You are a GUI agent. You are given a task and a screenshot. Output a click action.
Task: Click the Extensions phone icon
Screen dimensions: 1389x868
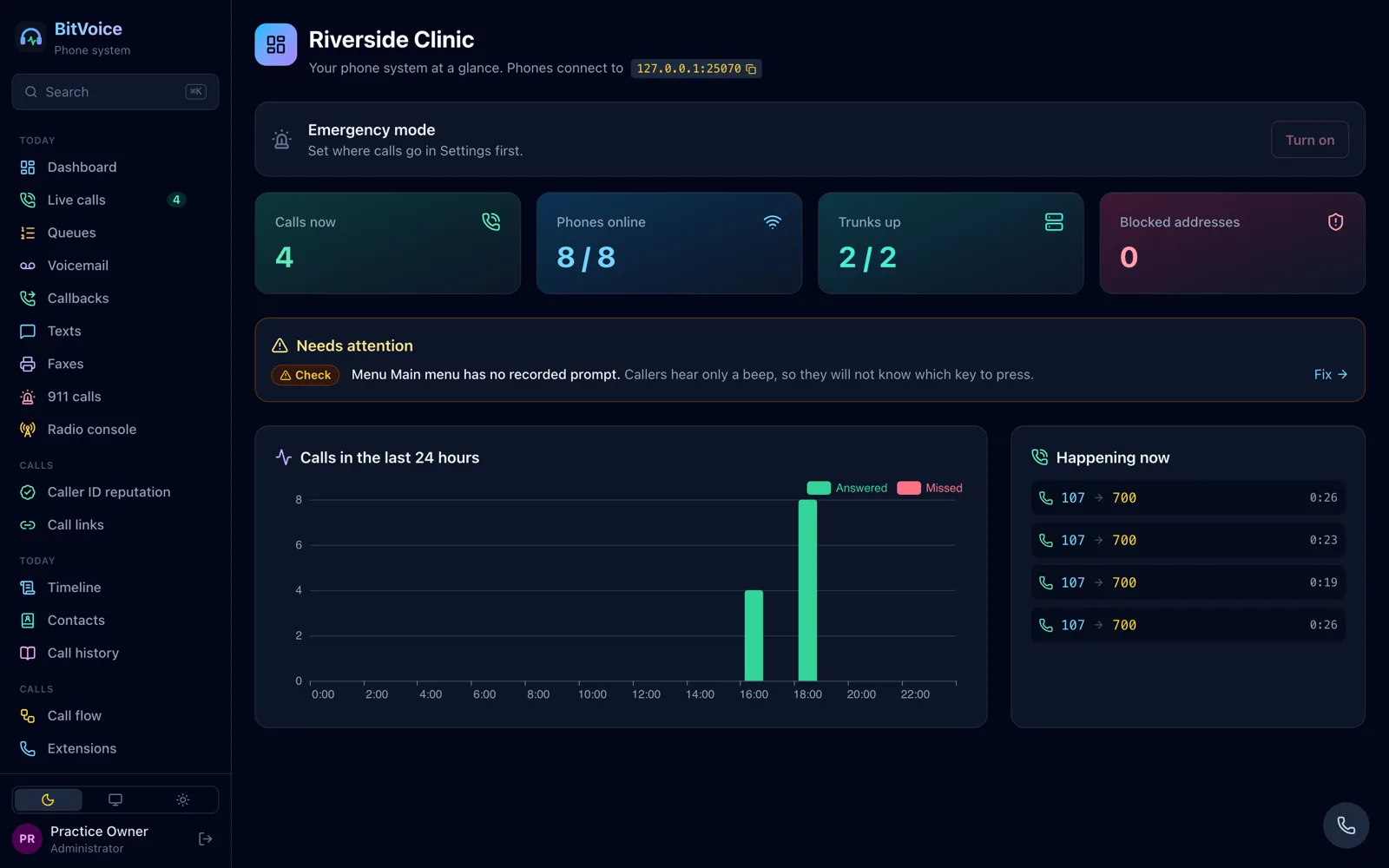coord(28,749)
